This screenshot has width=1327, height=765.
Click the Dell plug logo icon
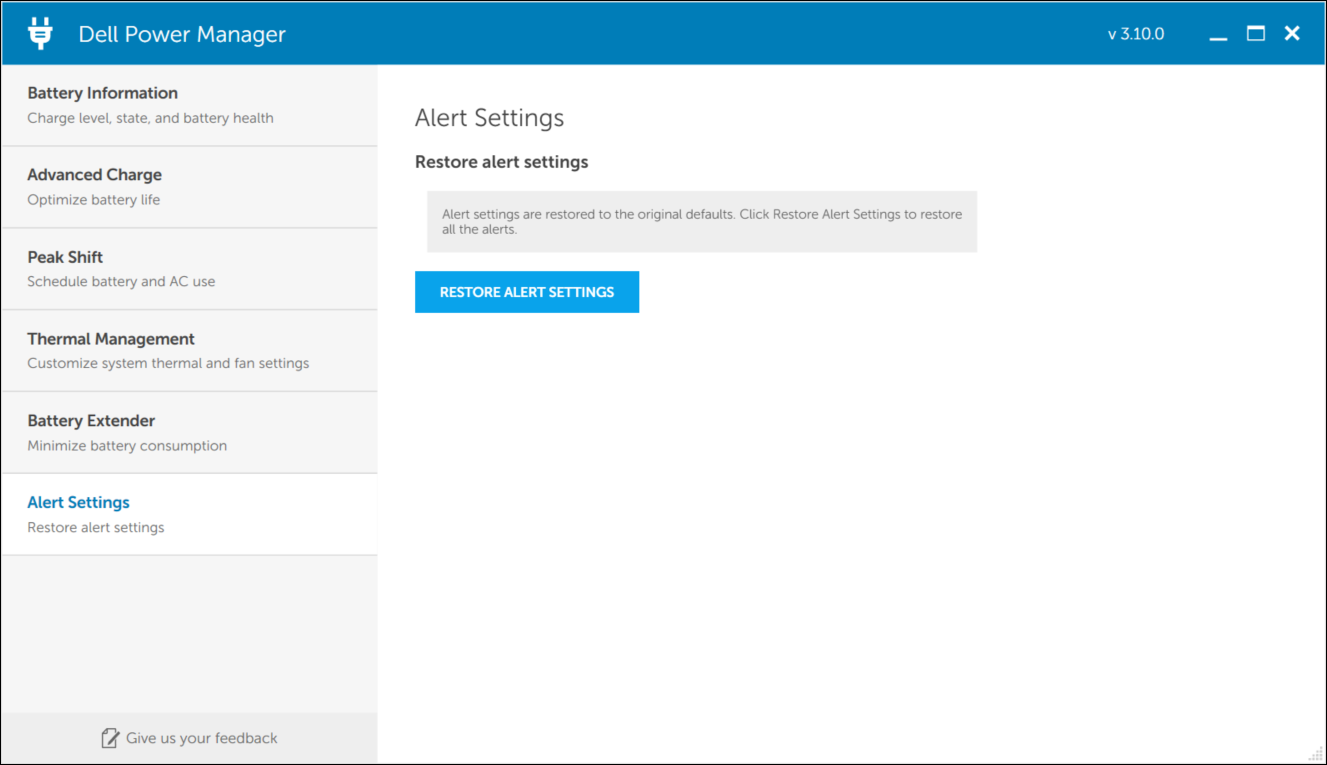(x=39, y=32)
